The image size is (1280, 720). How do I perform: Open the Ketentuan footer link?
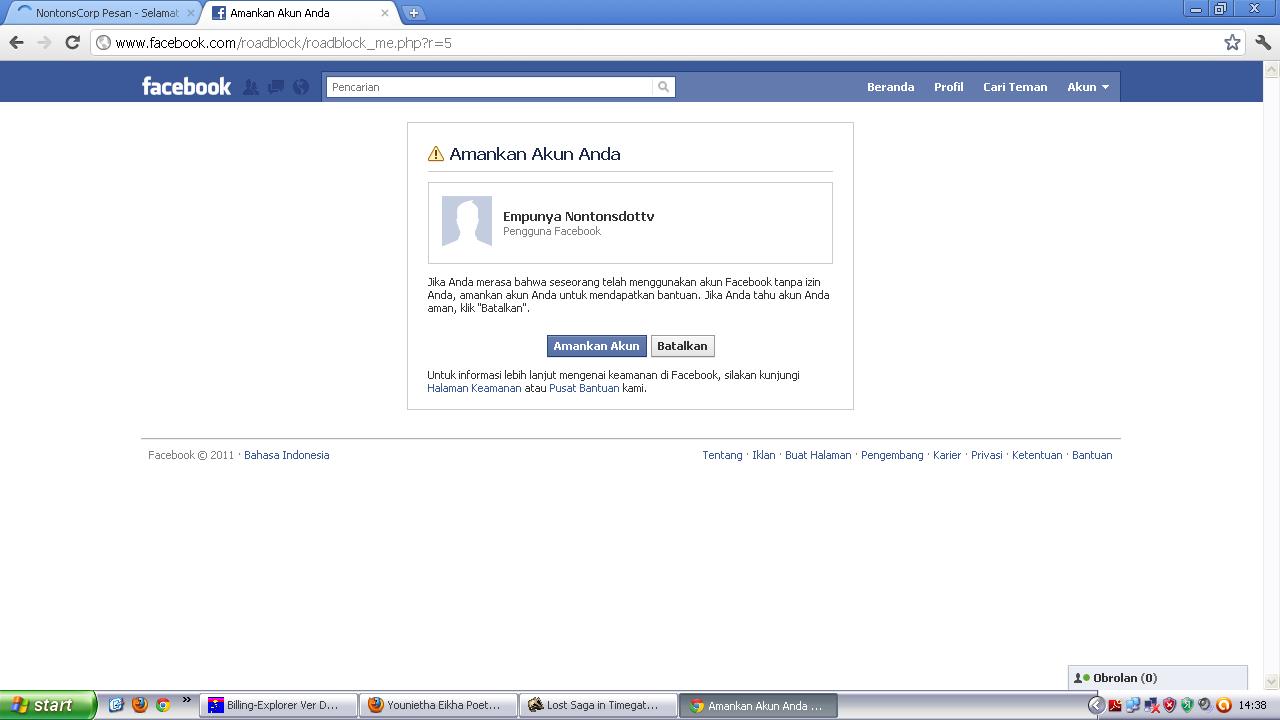tap(1037, 455)
